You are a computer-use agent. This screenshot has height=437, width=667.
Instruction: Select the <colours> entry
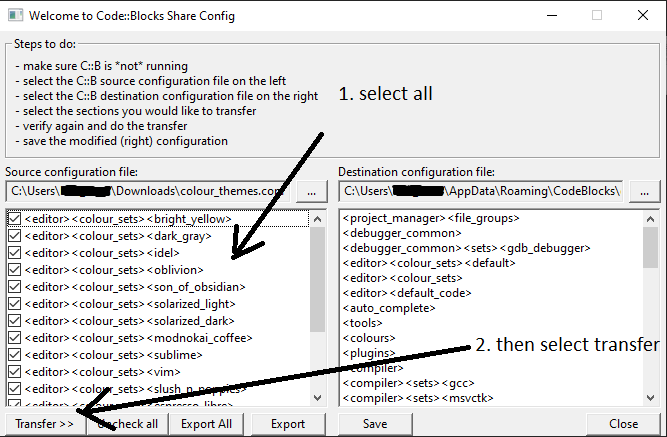pyautogui.click(x=369, y=338)
